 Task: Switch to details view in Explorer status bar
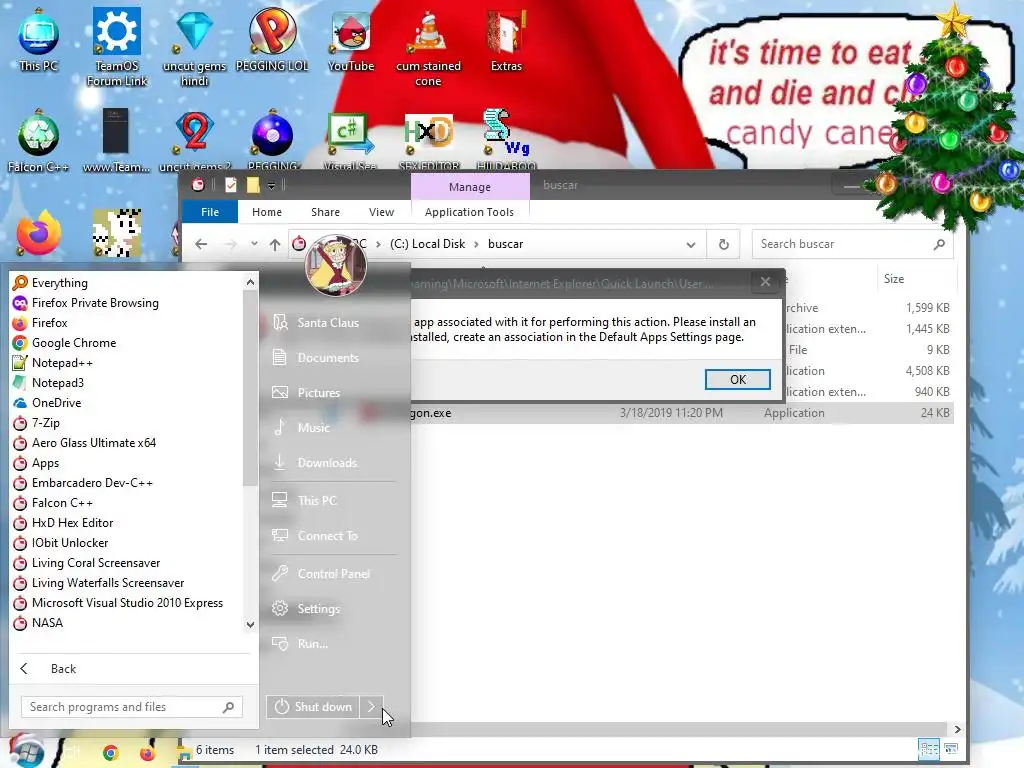(x=929, y=749)
